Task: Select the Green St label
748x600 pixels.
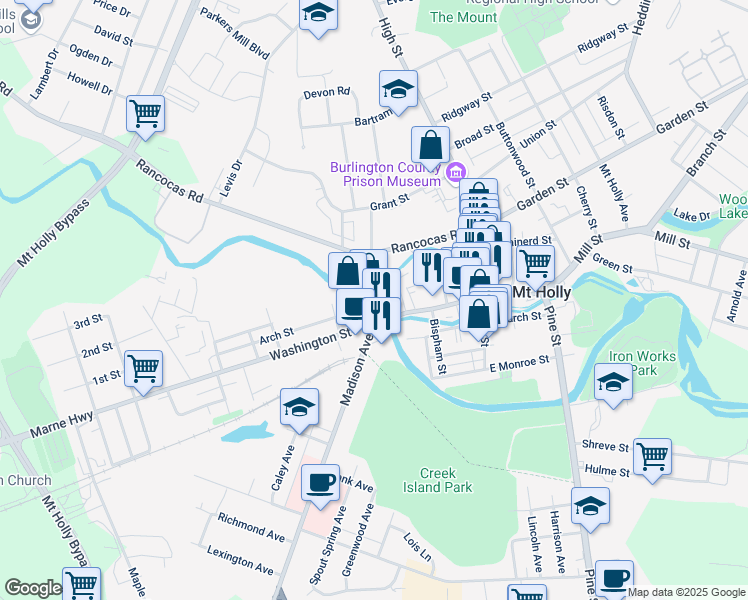Action: (x=613, y=263)
